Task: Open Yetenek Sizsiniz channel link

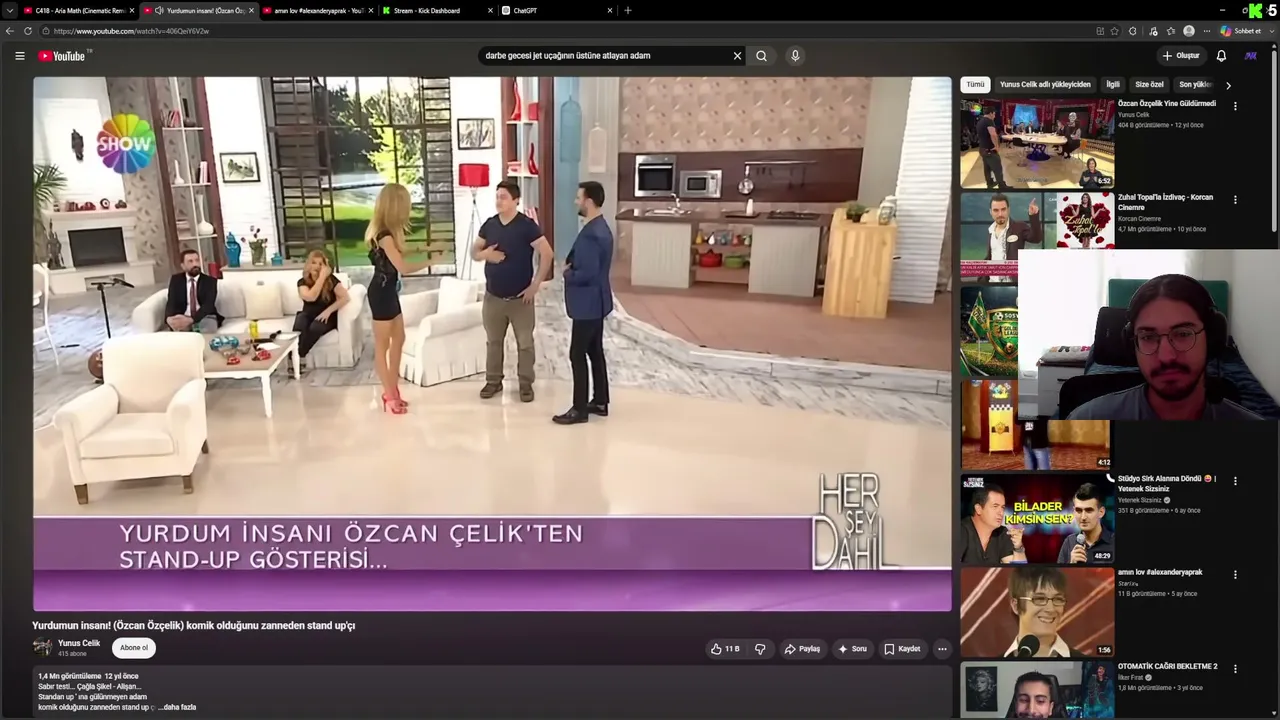Action: pos(1140,500)
